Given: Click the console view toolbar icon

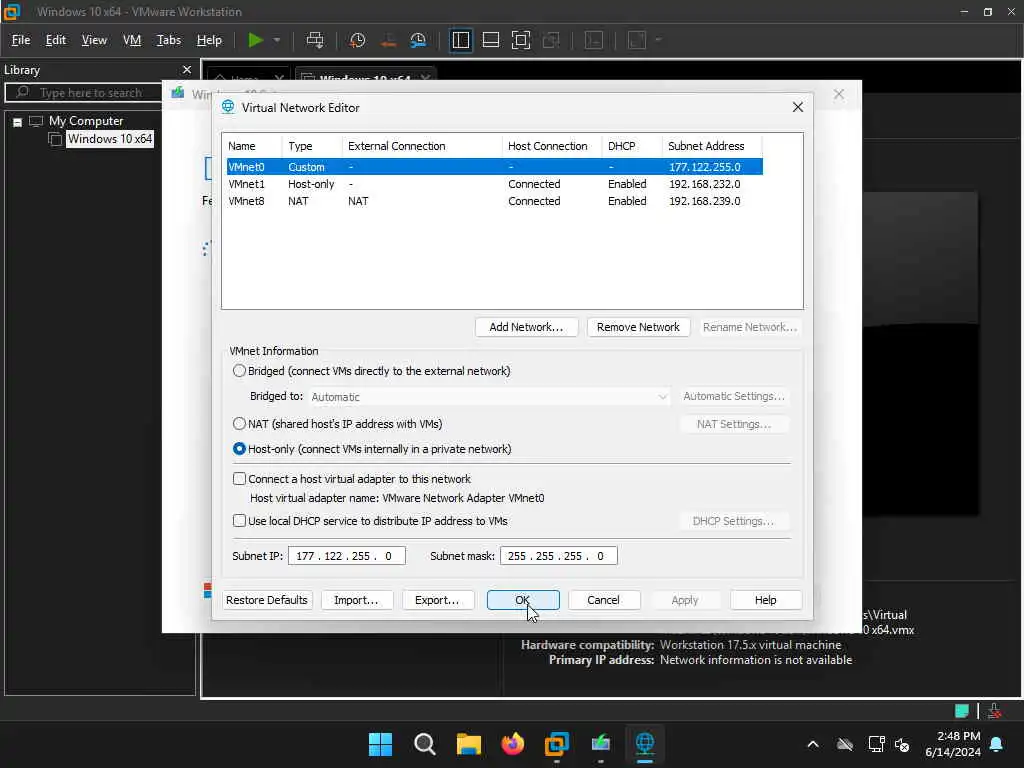Looking at the screenshot, I should (594, 40).
